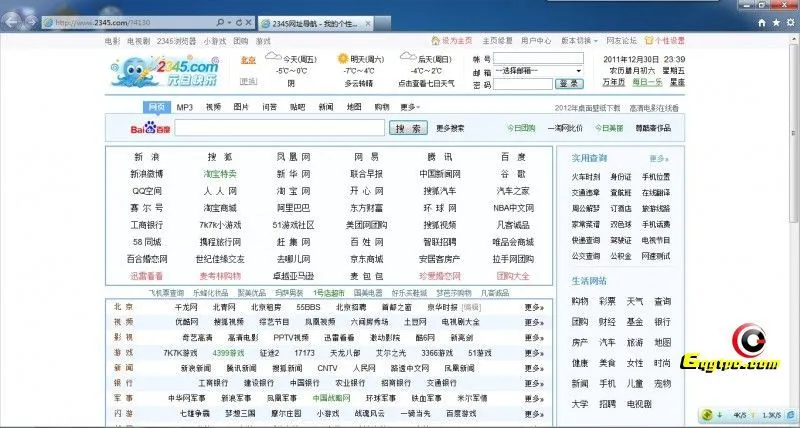The height and width of the screenshot is (428, 800).
Task: Open the 彩票 link under 生活网站
Action: coord(607,302)
